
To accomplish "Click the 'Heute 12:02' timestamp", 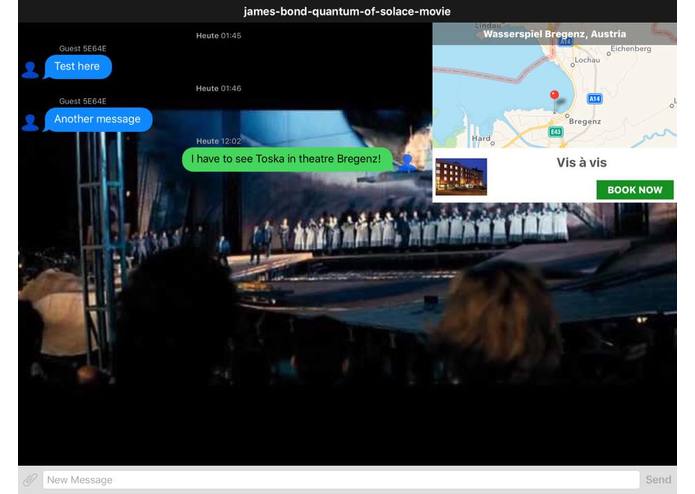I will pos(219,141).
